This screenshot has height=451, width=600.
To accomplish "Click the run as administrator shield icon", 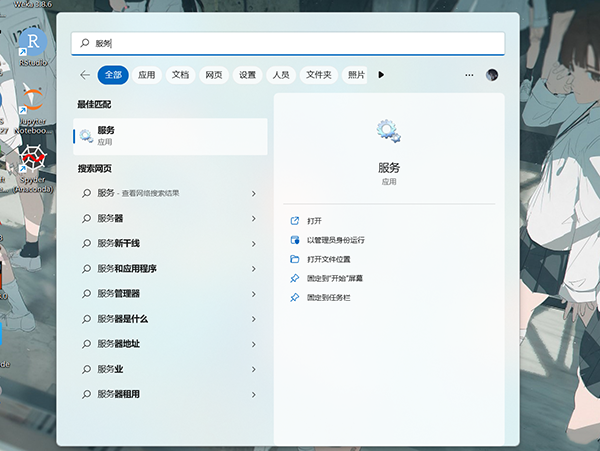I will (x=294, y=240).
